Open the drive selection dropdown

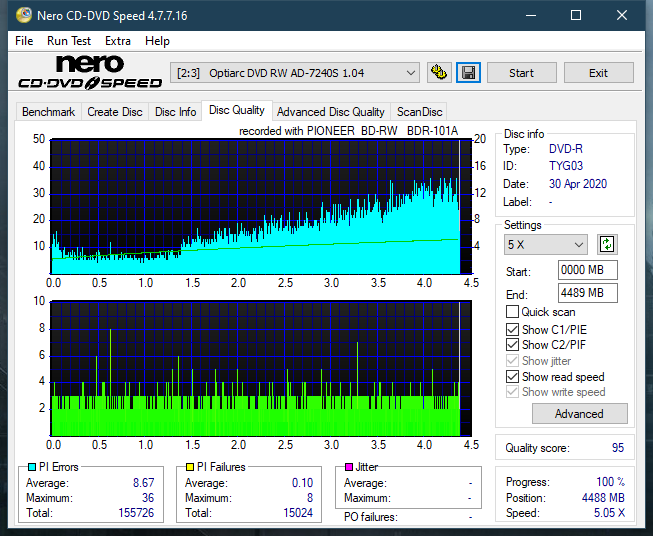(294, 73)
